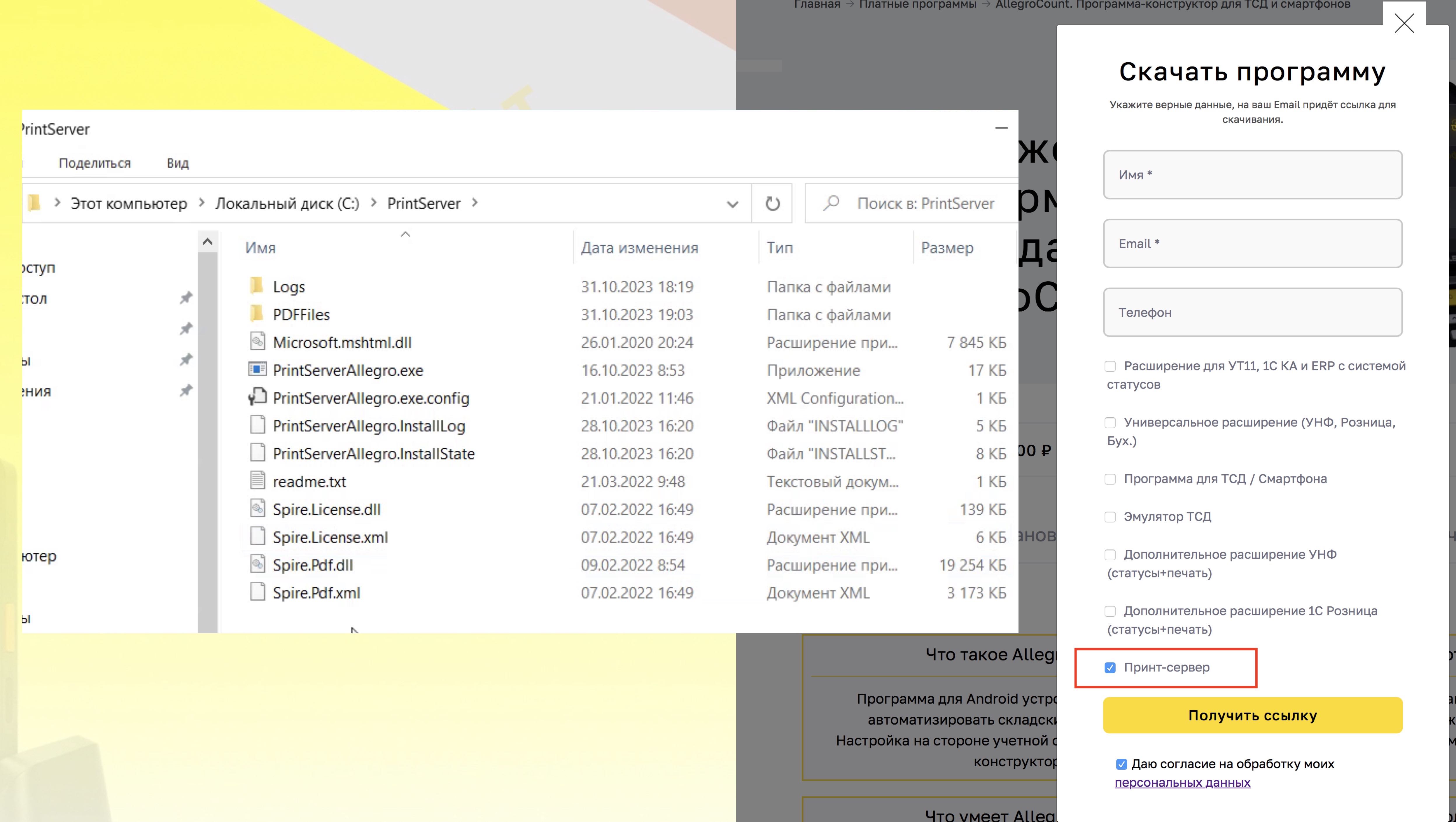Click the search magnifier icon in Explorer
Viewport: 1456px width, 822px height.
tap(831, 203)
